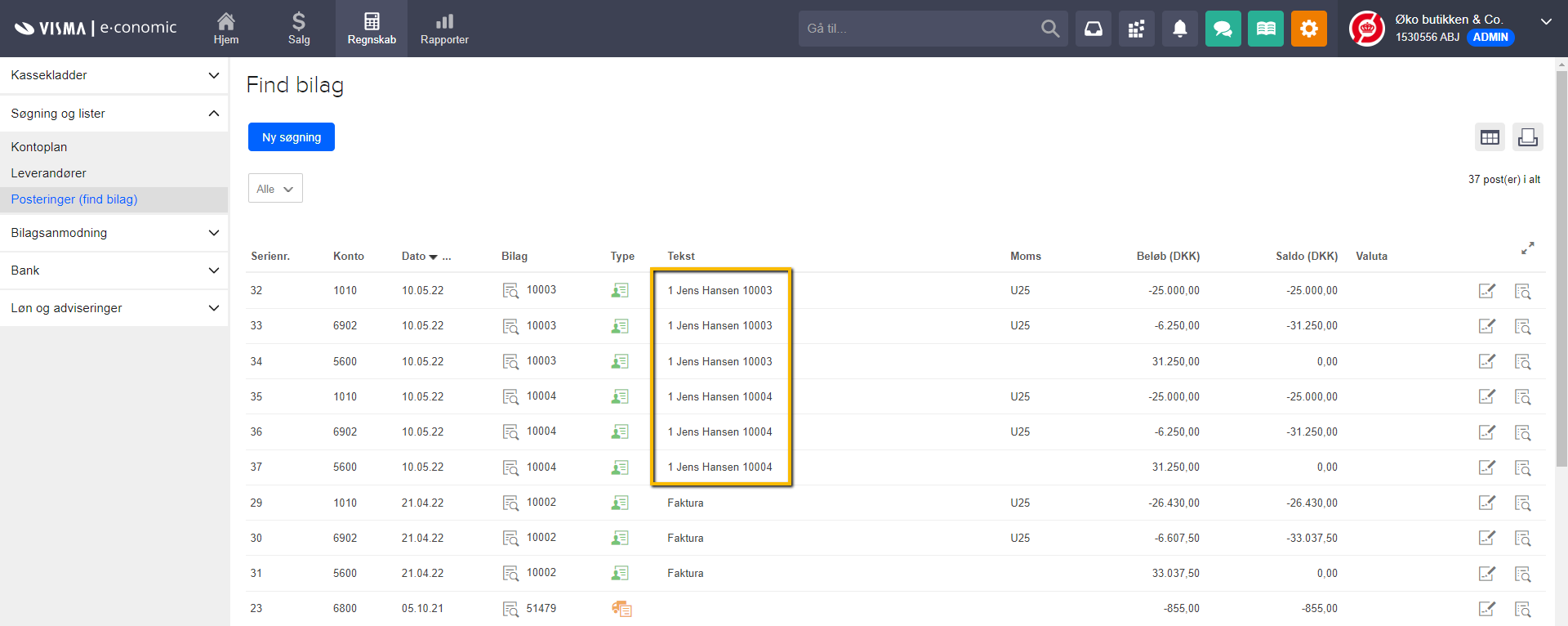The height and width of the screenshot is (626, 1568).
Task: Open the Kontoplan link in sidebar
Action: pyautogui.click(x=39, y=147)
